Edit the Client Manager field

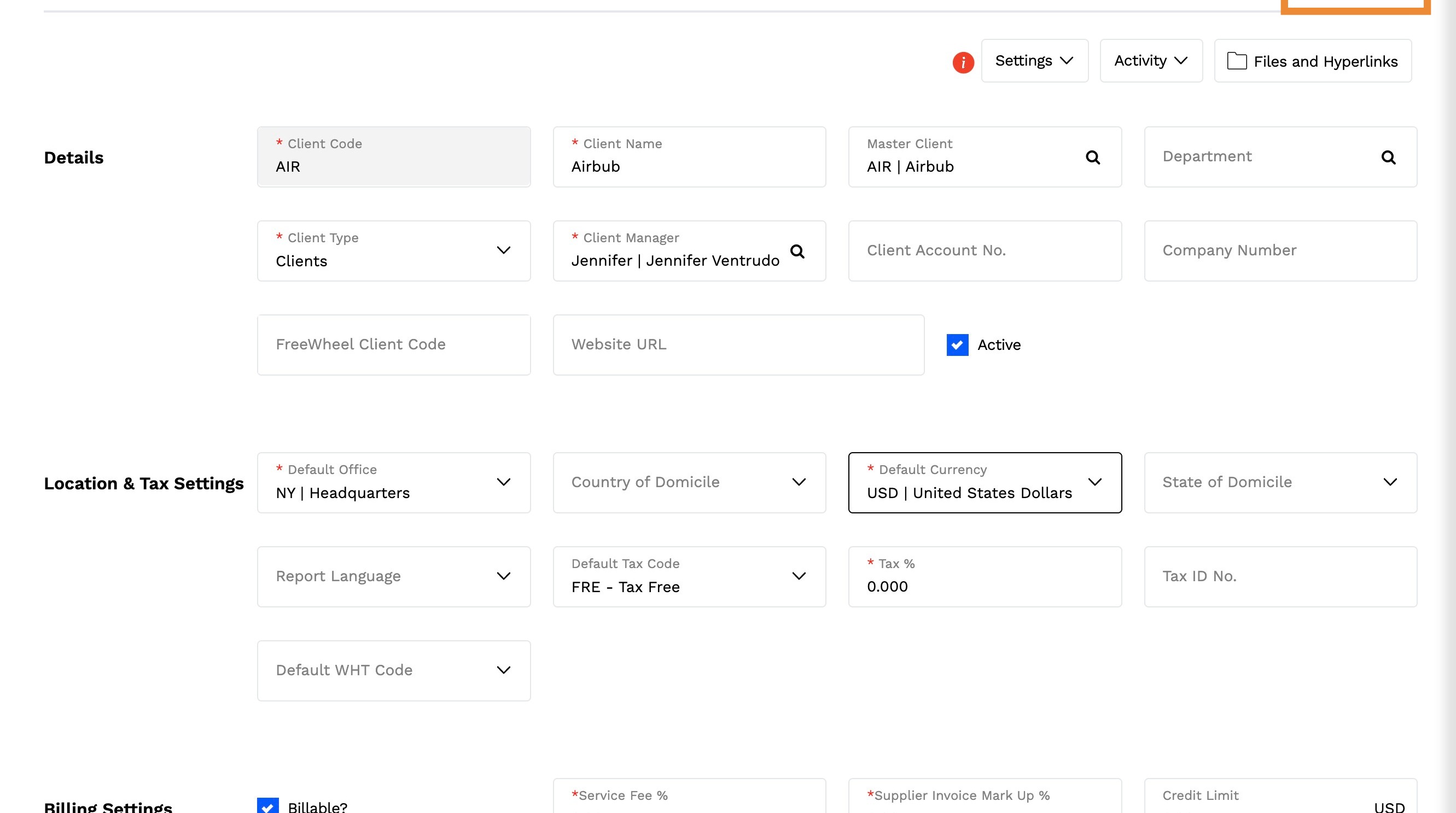pyautogui.click(x=690, y=251)
